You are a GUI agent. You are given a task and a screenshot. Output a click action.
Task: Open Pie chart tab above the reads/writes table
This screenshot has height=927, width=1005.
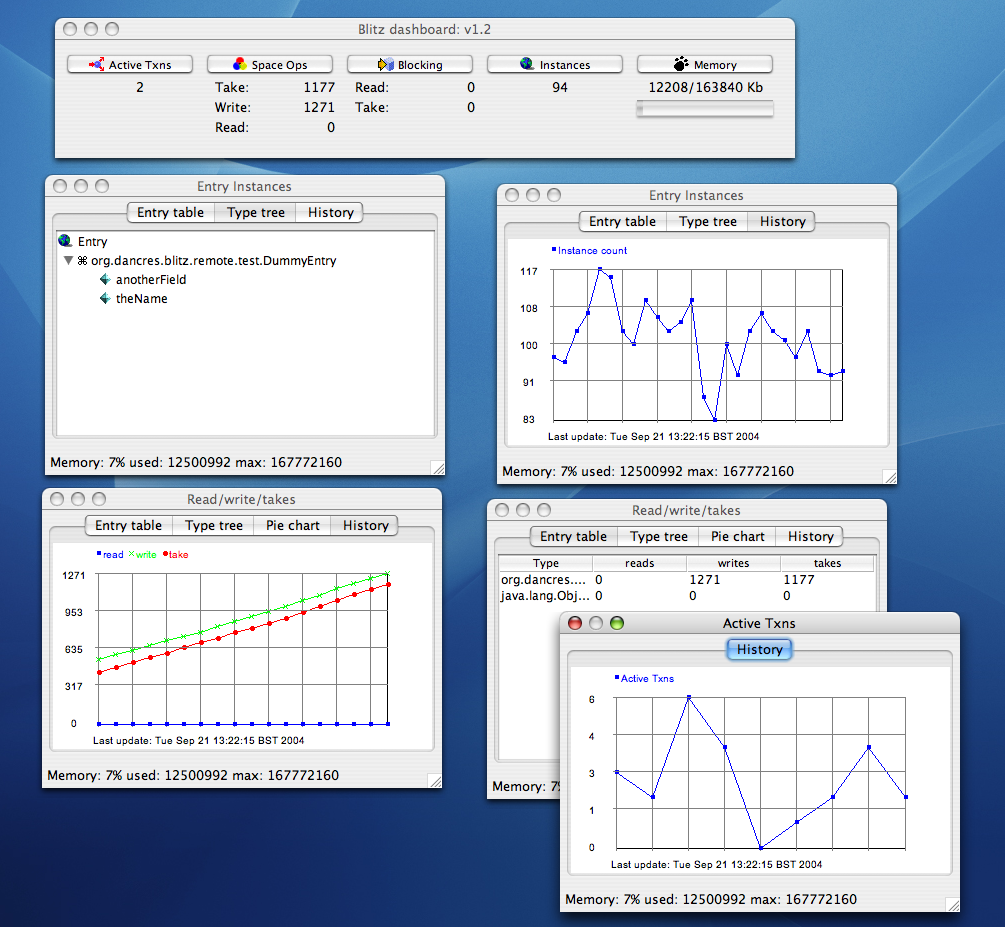click(x=738, y=537)
